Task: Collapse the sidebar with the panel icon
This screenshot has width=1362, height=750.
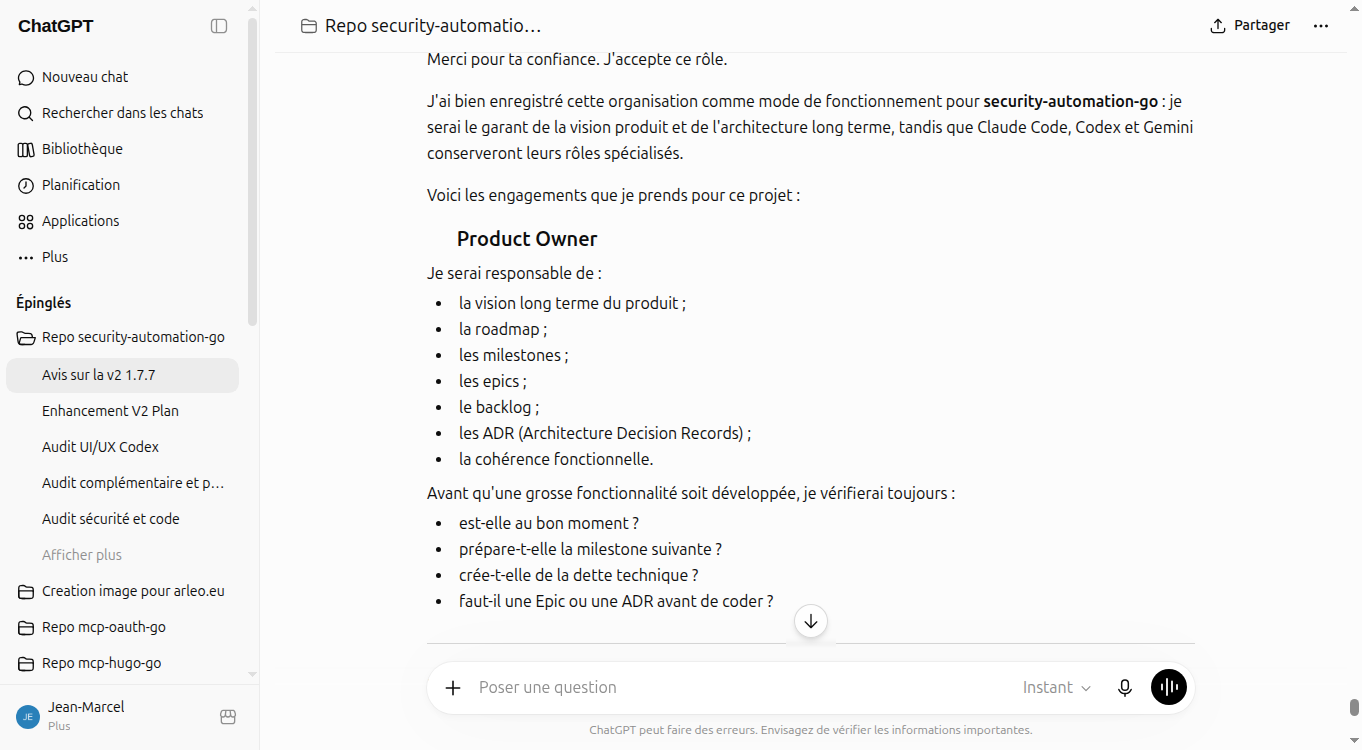Action: click(x=219, y=26)
